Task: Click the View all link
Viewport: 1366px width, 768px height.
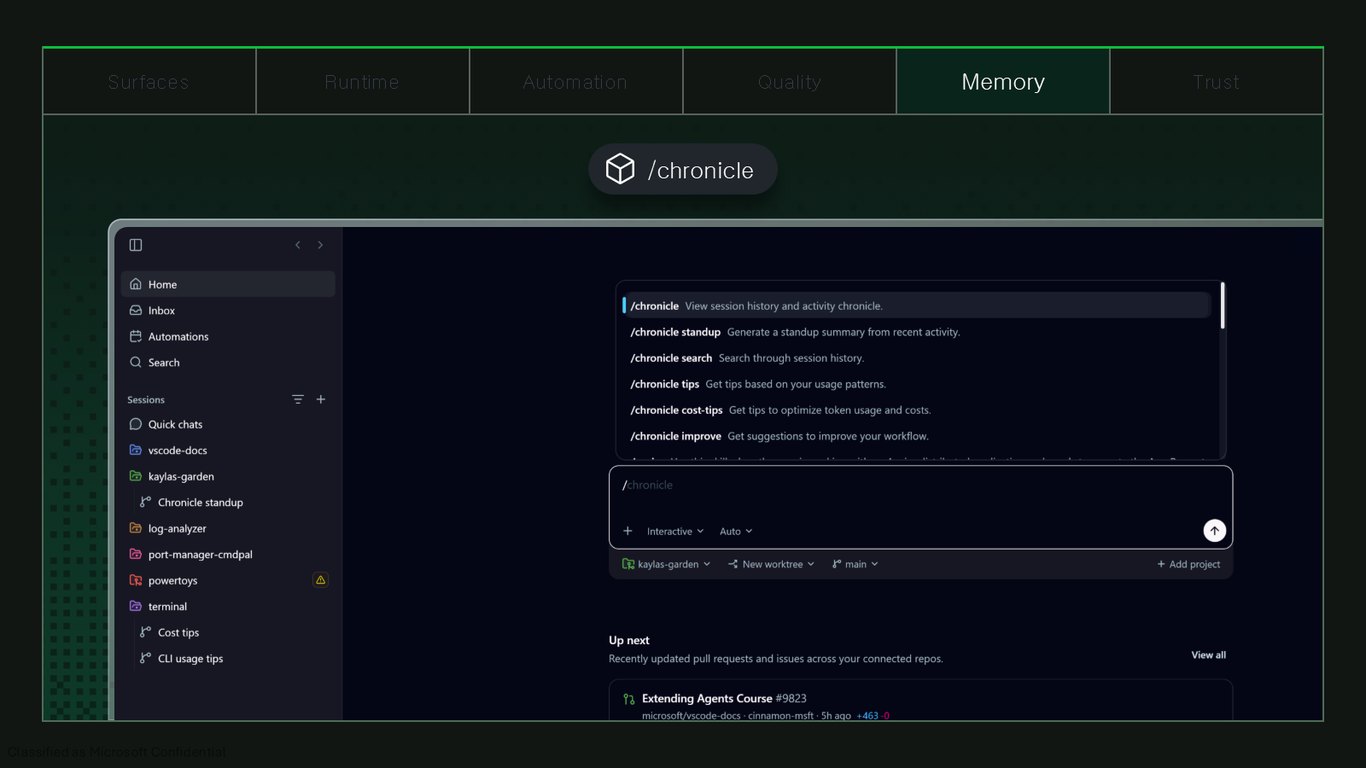Action: (x=1208, y=655)
